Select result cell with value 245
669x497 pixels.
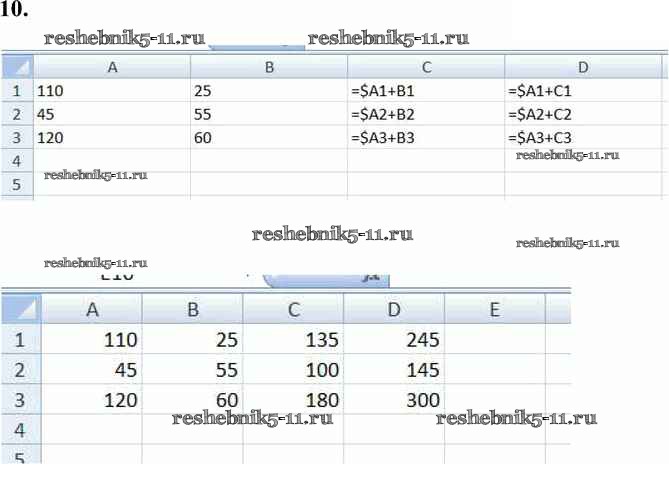[394, 340]
